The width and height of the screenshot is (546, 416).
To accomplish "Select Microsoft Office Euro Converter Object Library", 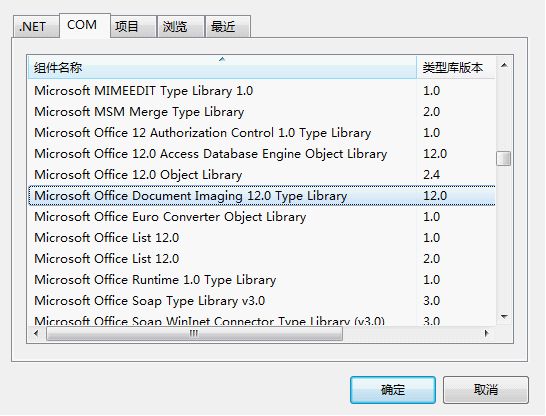I will (262, 217).
